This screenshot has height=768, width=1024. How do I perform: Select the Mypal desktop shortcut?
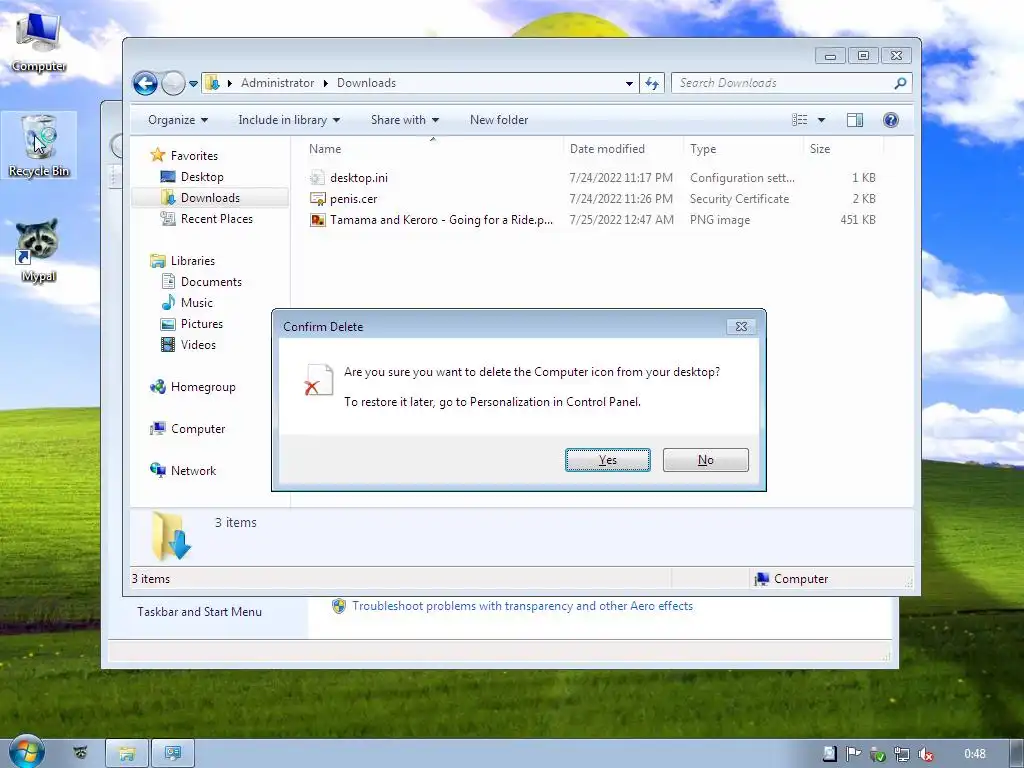tap(39, 251)
